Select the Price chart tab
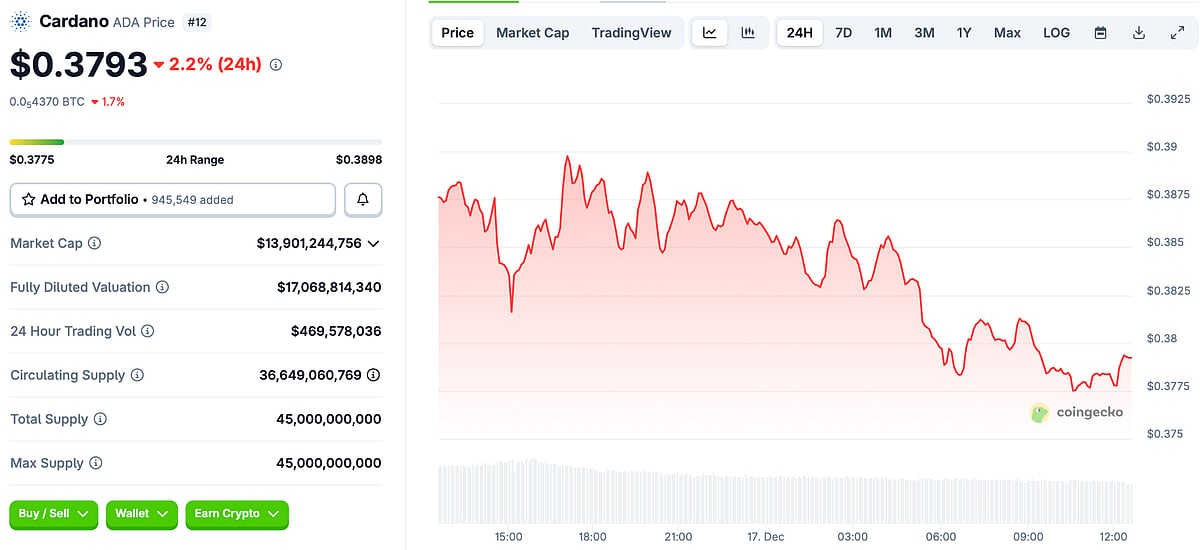This screenshot has width=1200, height=550. click(x=457, y=33)
